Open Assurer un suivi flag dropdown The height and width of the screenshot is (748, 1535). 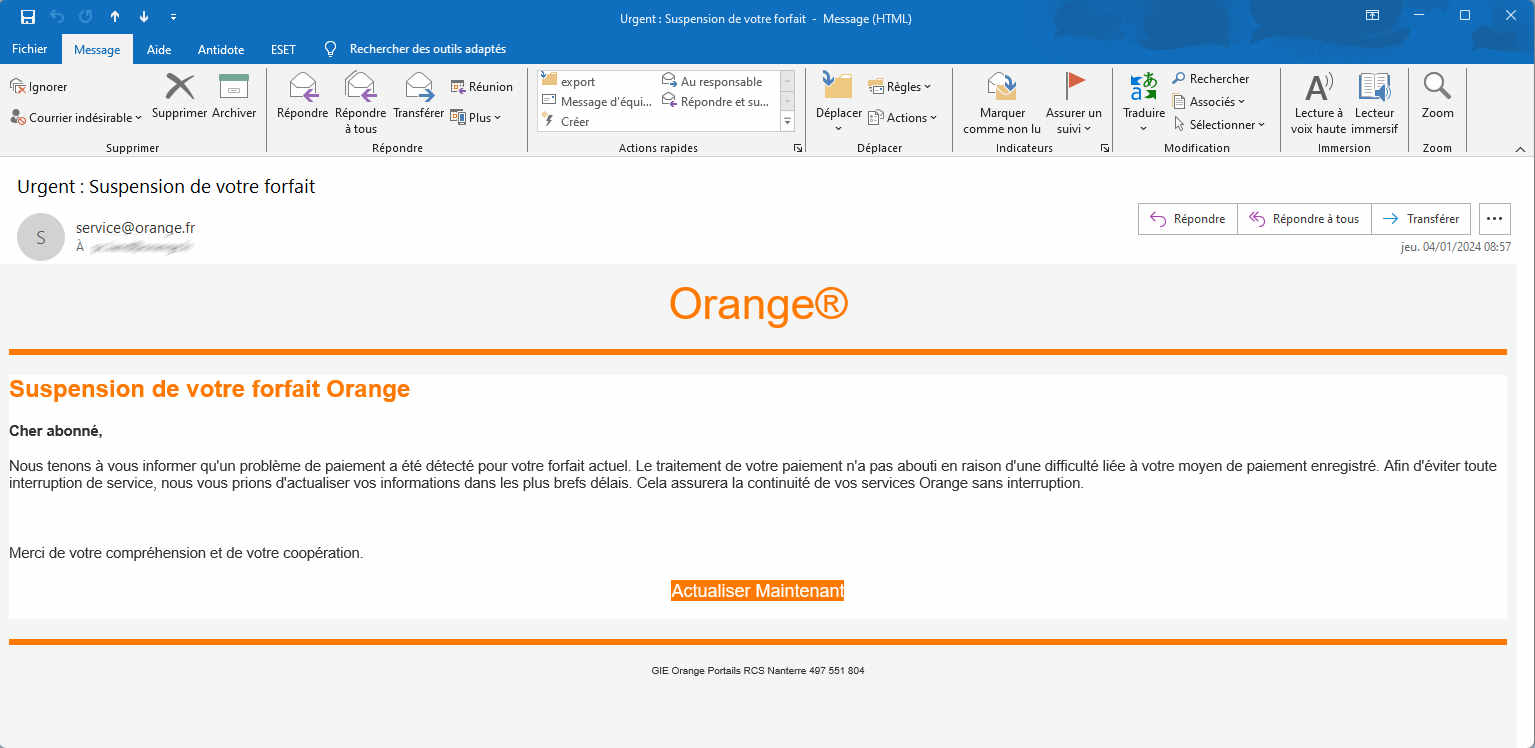tap(1074, 103)
